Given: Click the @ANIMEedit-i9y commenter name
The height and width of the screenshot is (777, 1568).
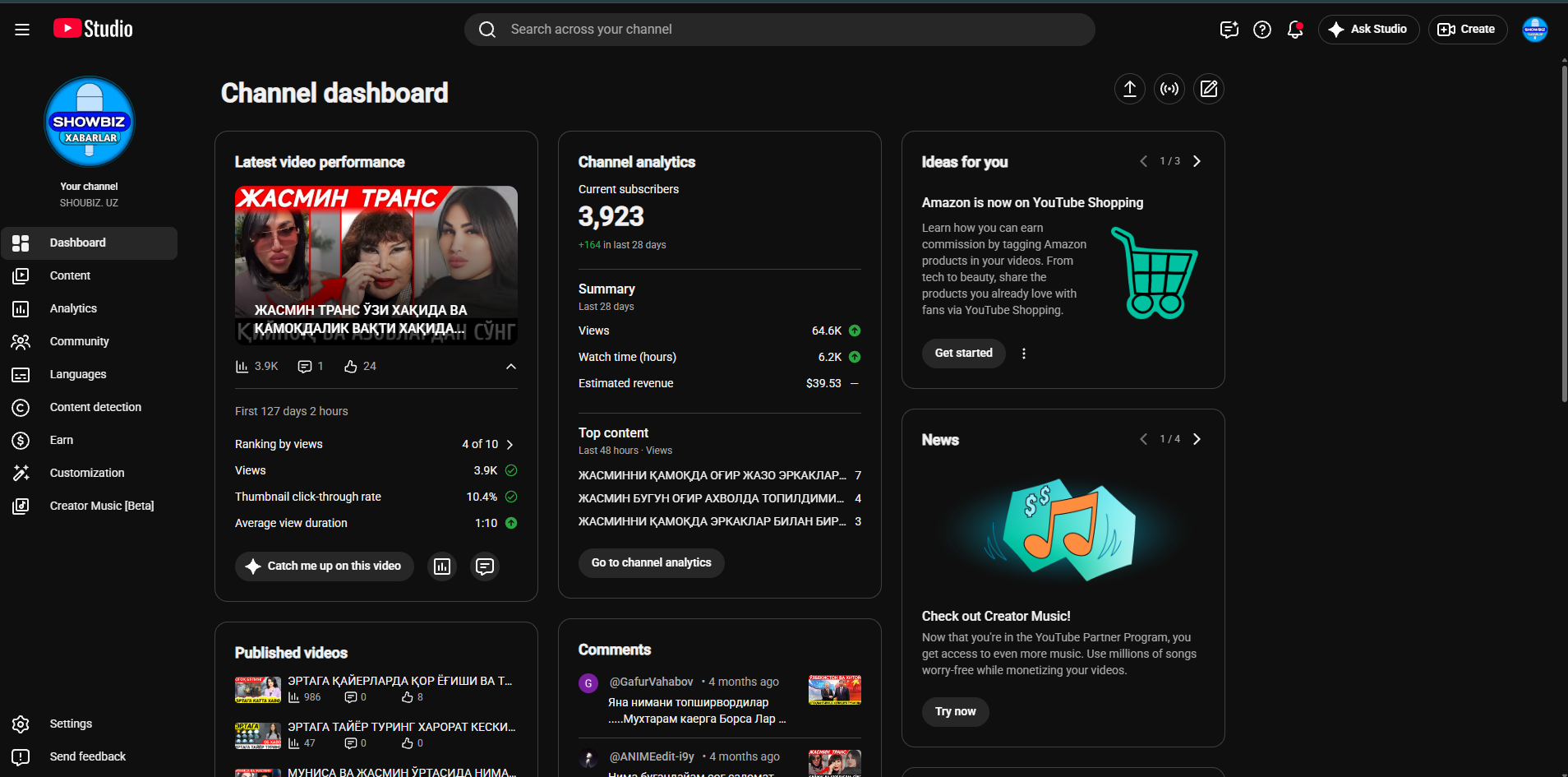Looking at the screenshot, I should pyautogui.click(x=652, y=757).
